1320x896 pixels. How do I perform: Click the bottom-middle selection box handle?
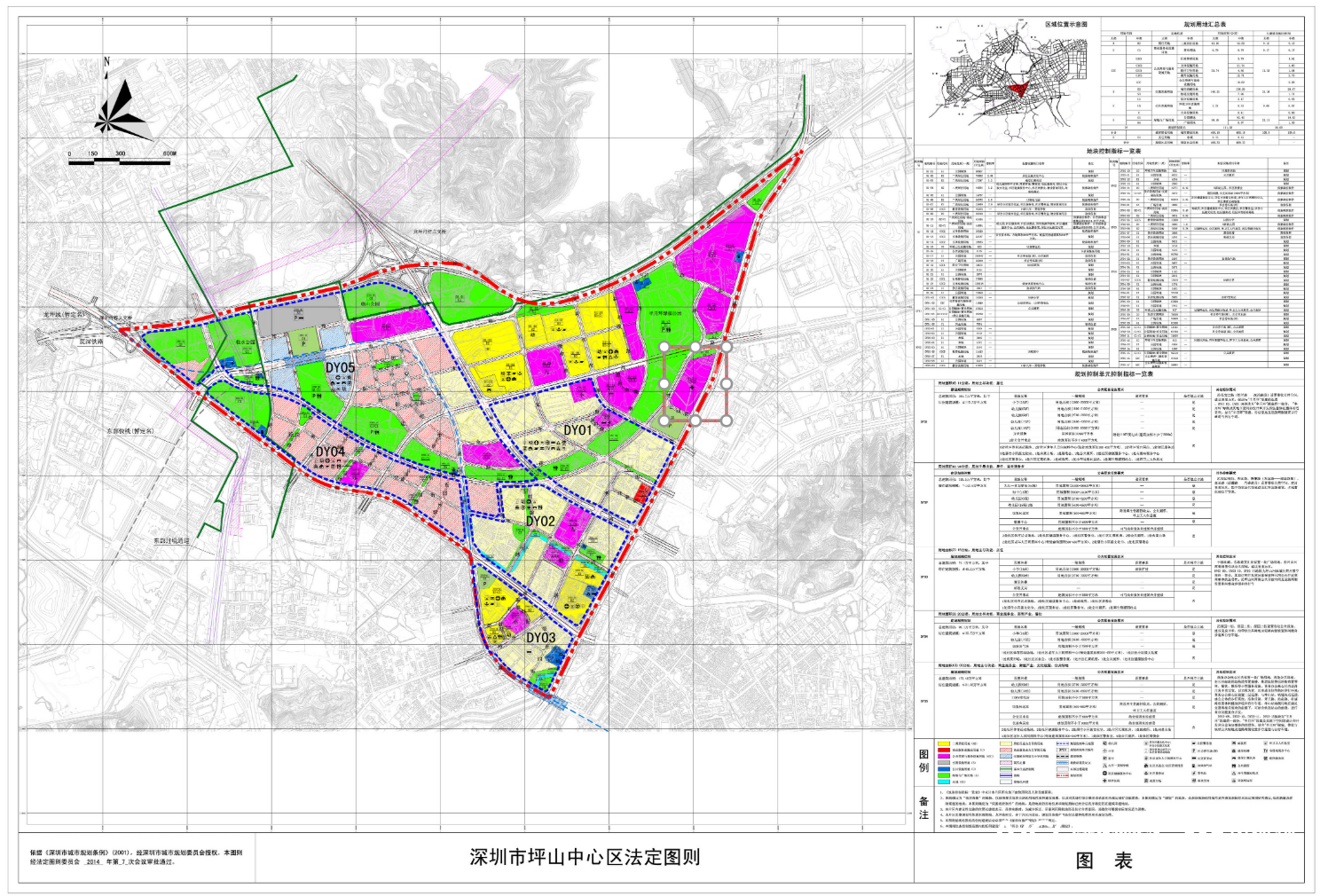[695, 420]
